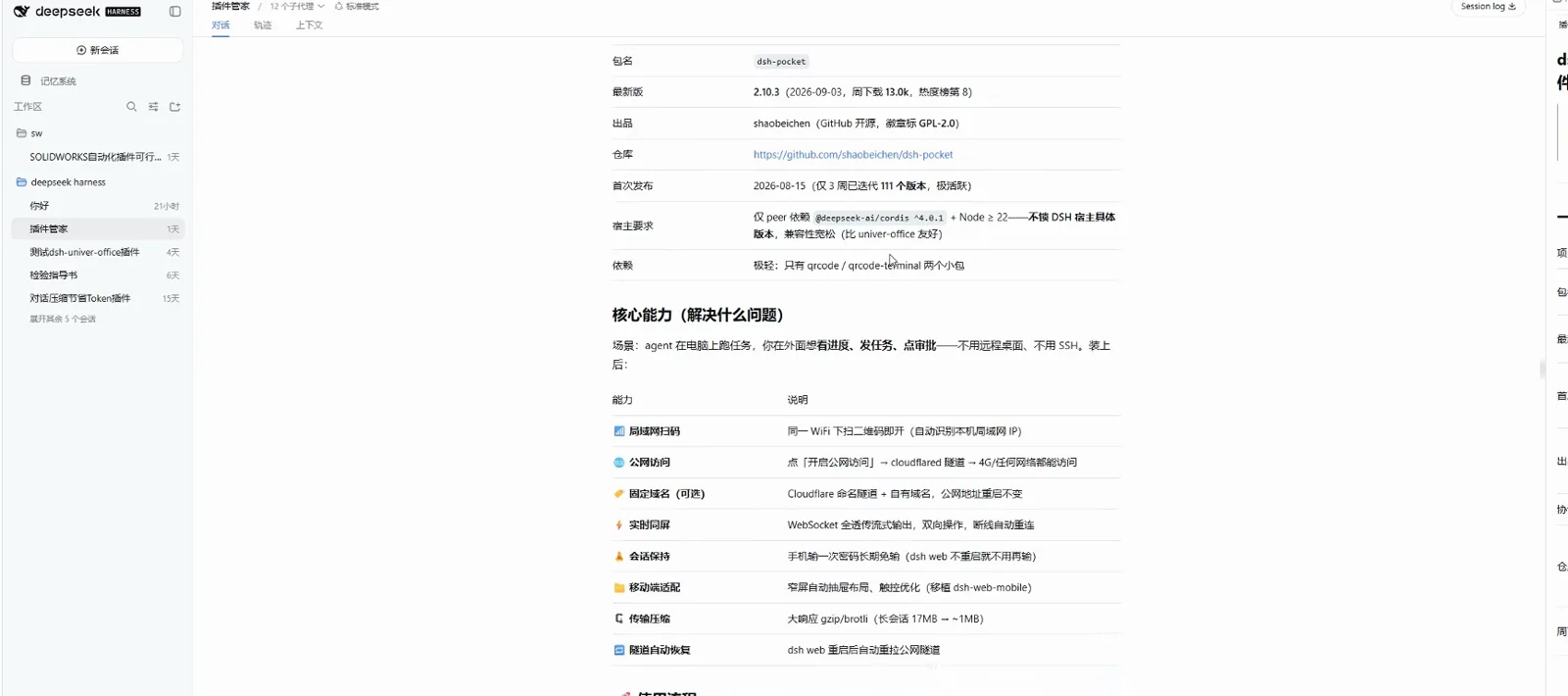The height and width of the screenshot is (696, 1568).
Task: Add a new workspace folder icon
Action: [174, 107]
